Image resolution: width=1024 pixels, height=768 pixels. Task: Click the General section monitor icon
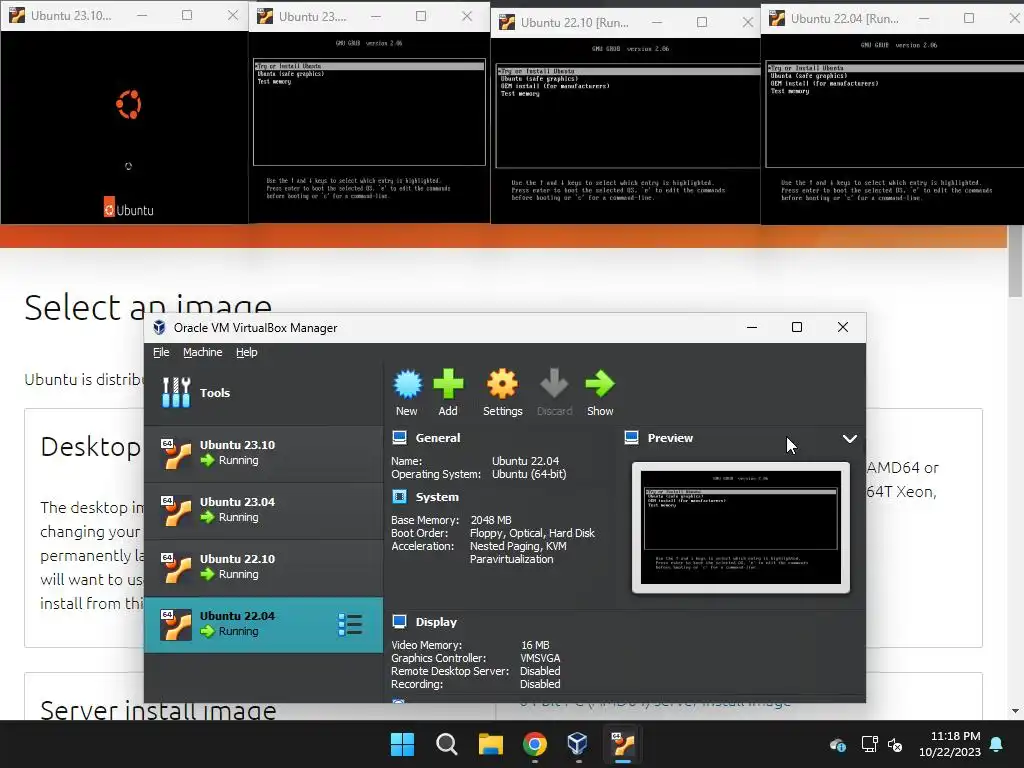[x=400, y=438]
